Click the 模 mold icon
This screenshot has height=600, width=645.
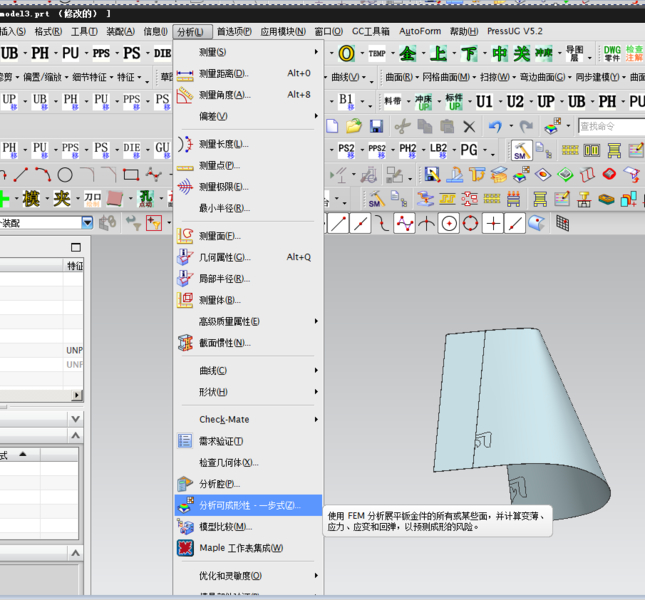pyautogui.click(x=31, y=199)
